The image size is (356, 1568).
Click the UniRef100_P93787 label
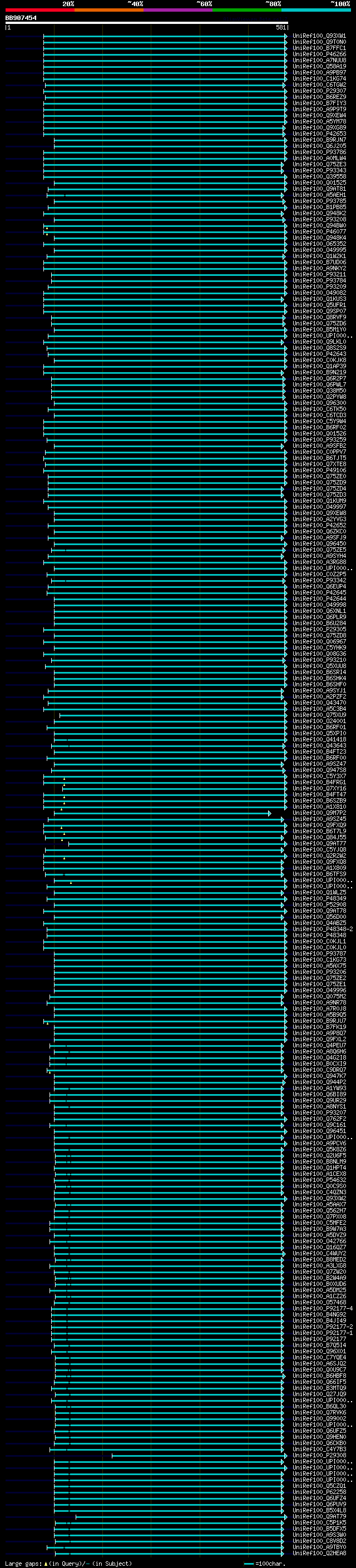click(319, 954)
